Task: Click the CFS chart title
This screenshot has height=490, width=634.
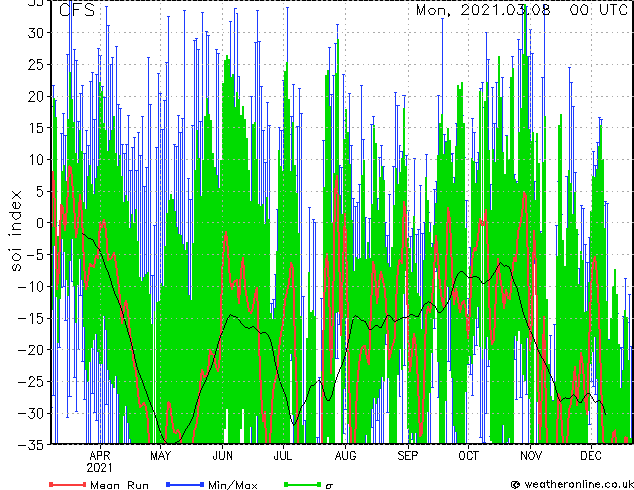Action: (x=77, y=10)
